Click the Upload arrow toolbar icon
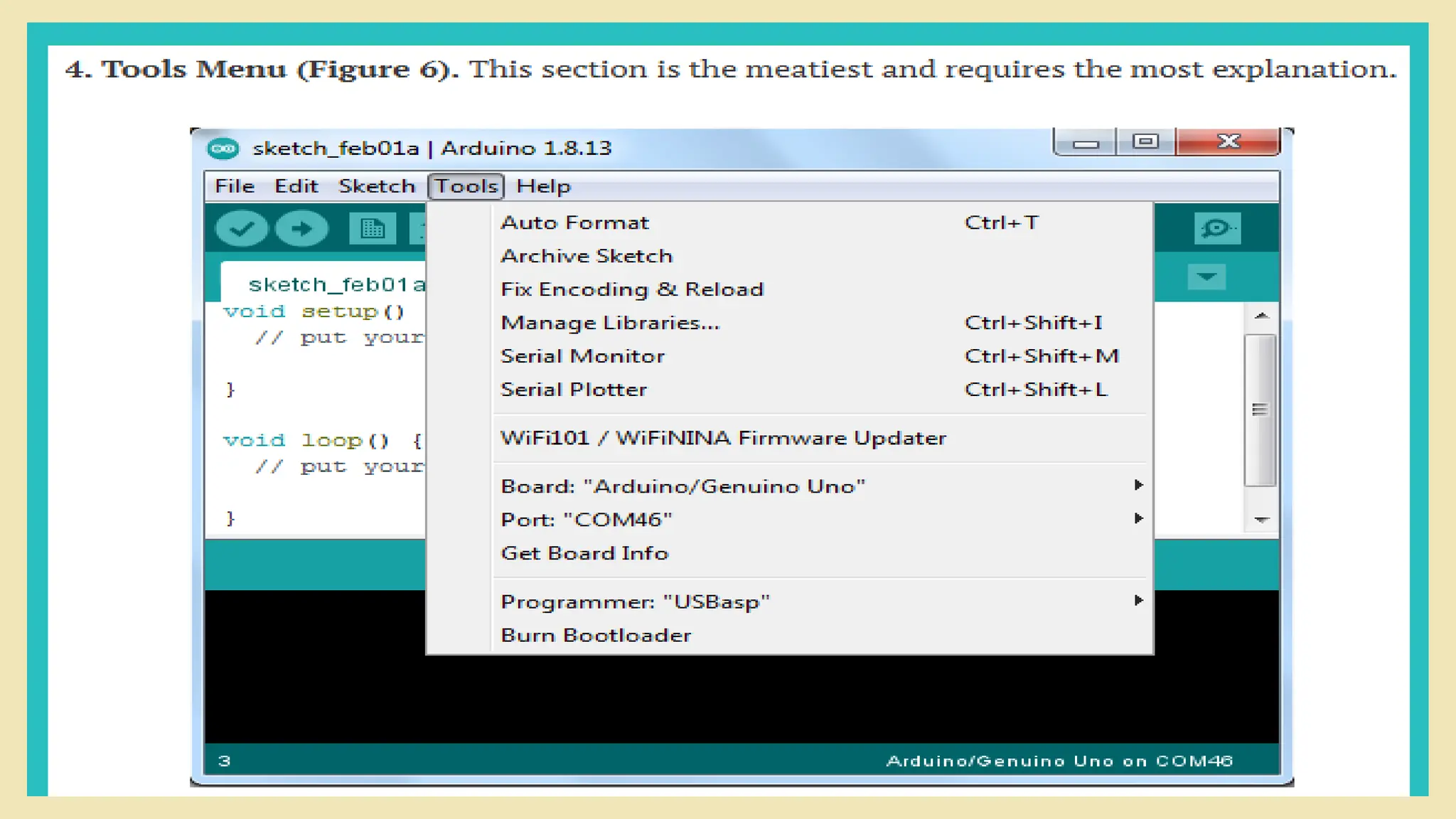Viewport: 1456px width, 819px height. [301, 229]
